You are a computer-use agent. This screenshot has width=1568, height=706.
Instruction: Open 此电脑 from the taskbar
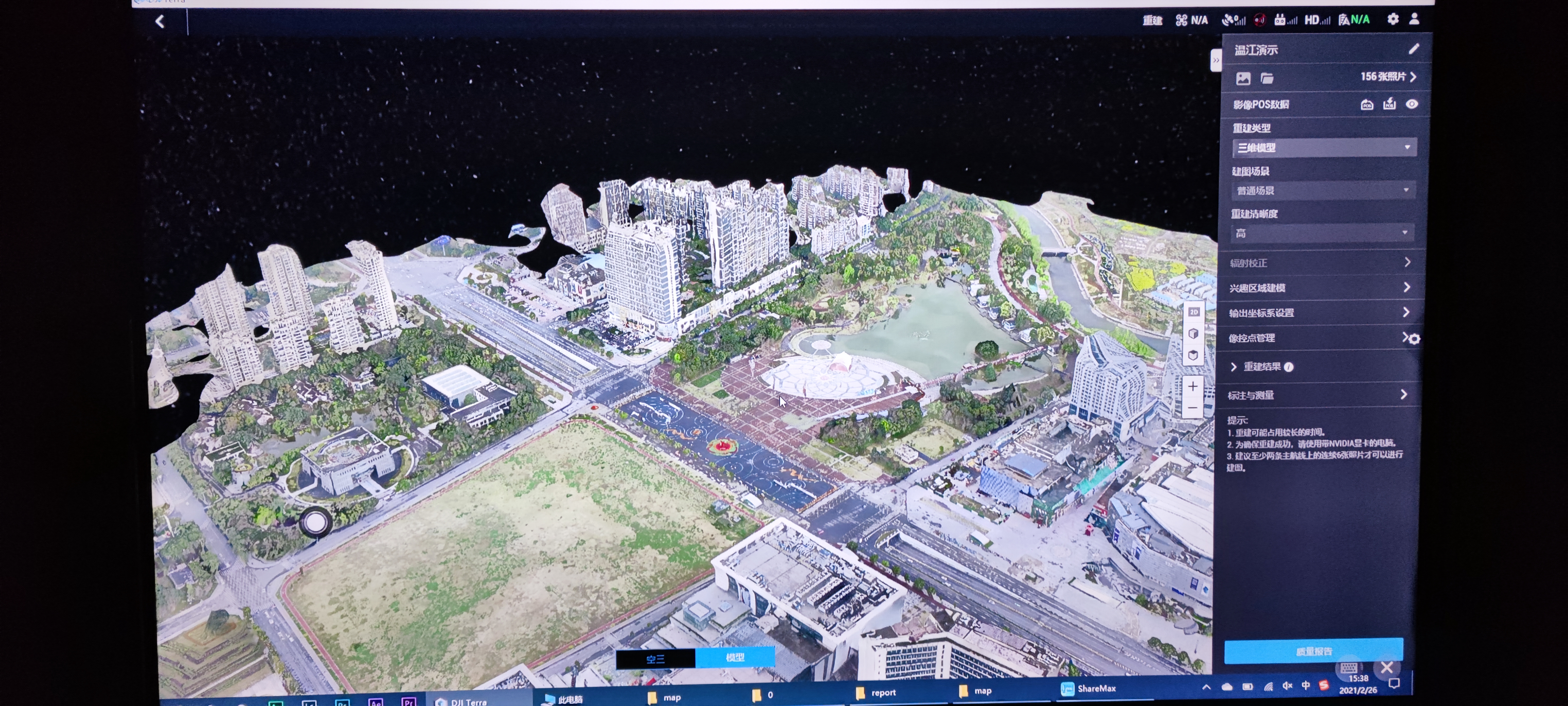[x=563, y=699]
